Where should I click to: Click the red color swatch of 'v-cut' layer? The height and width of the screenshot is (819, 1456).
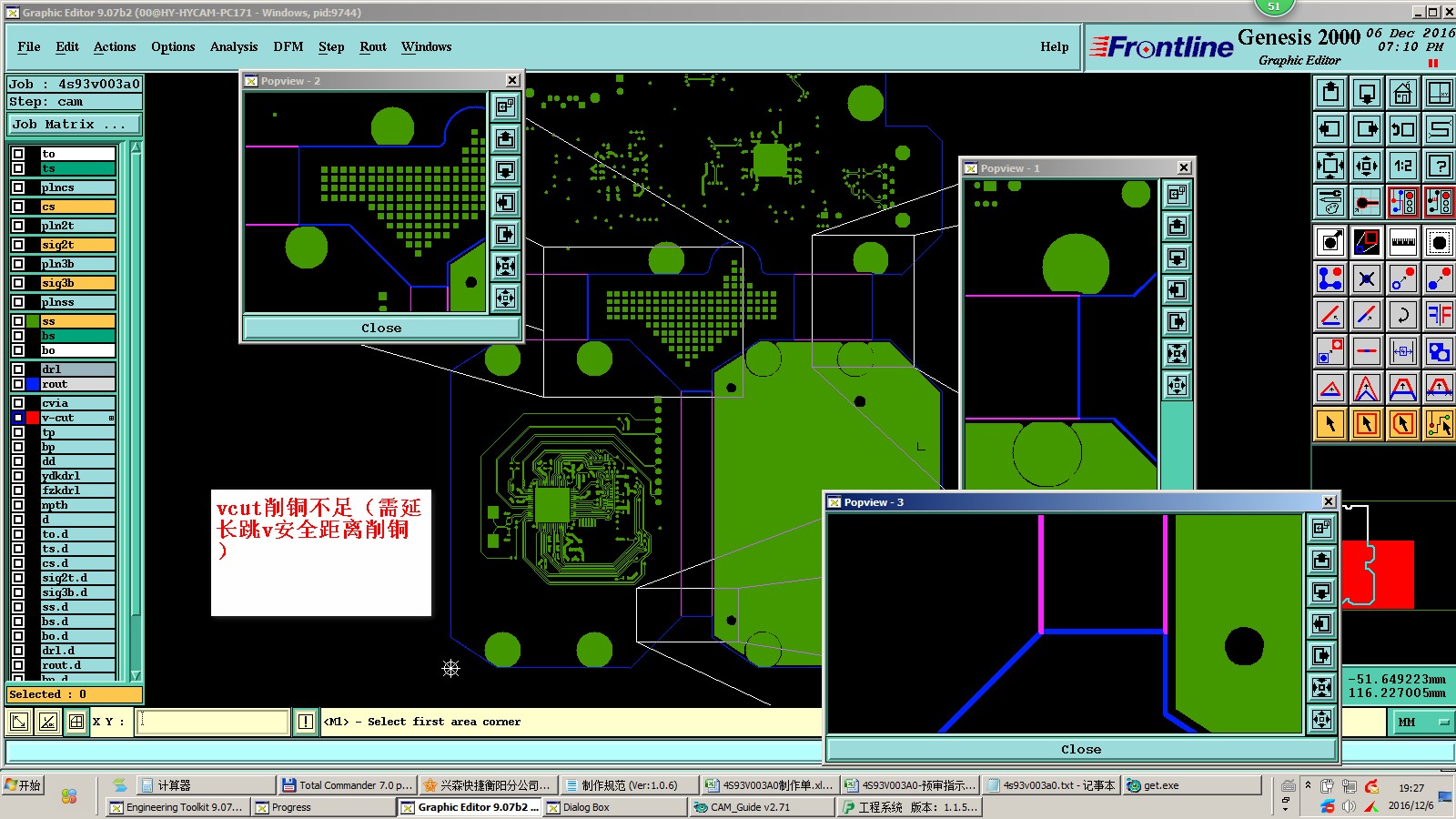[33, 418]
